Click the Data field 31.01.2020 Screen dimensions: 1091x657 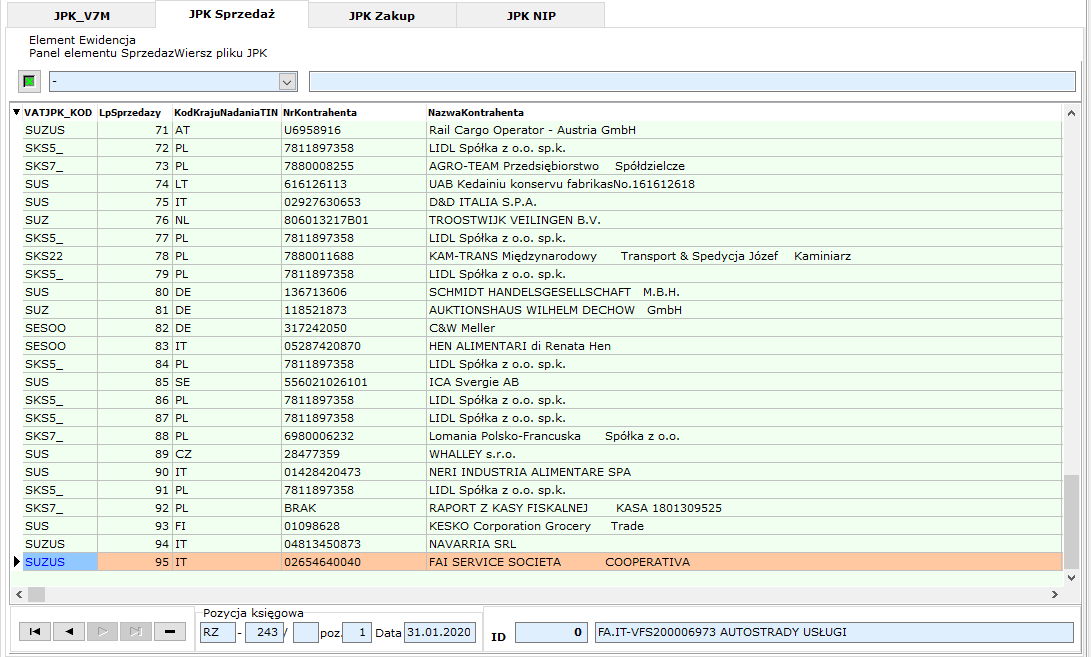pos(440,632)
